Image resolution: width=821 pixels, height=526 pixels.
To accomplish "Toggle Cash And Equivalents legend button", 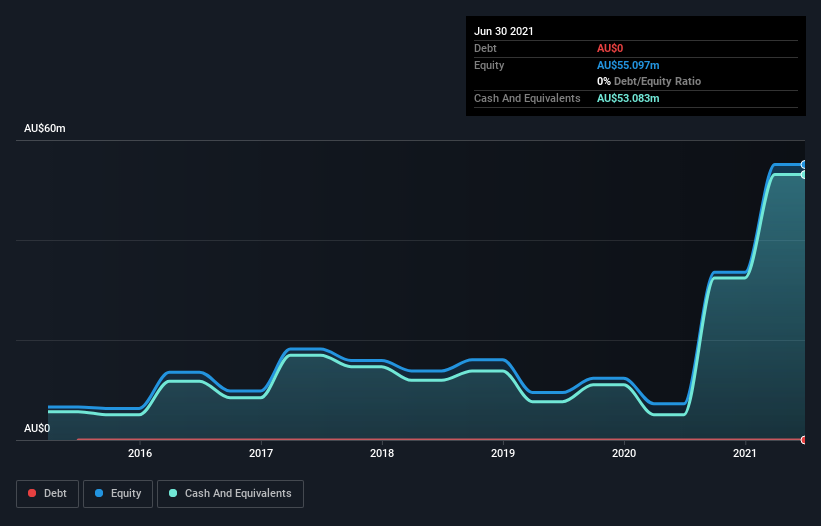I will tap(230, 494).
